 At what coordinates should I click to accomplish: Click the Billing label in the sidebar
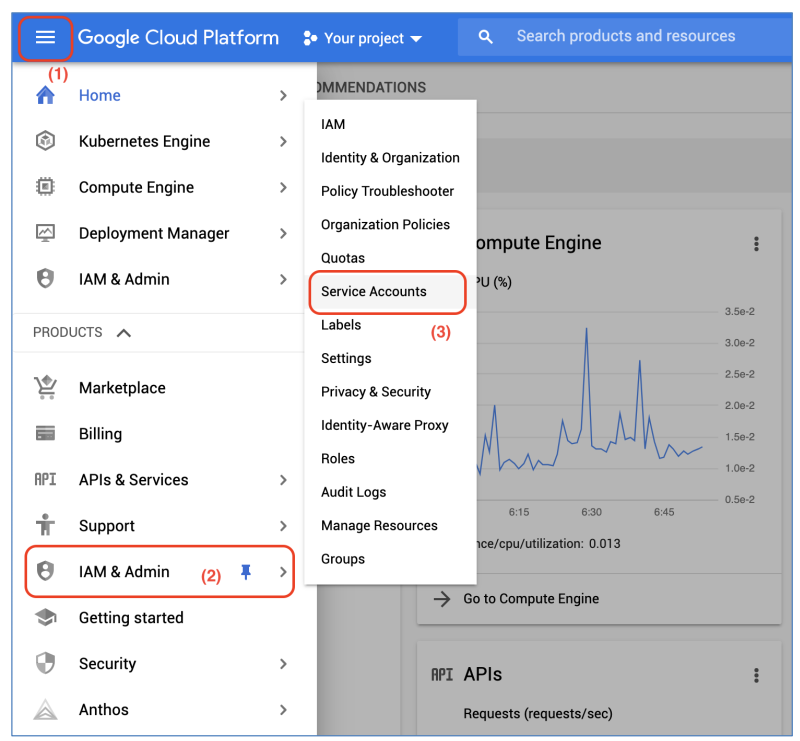click(100, 434)
